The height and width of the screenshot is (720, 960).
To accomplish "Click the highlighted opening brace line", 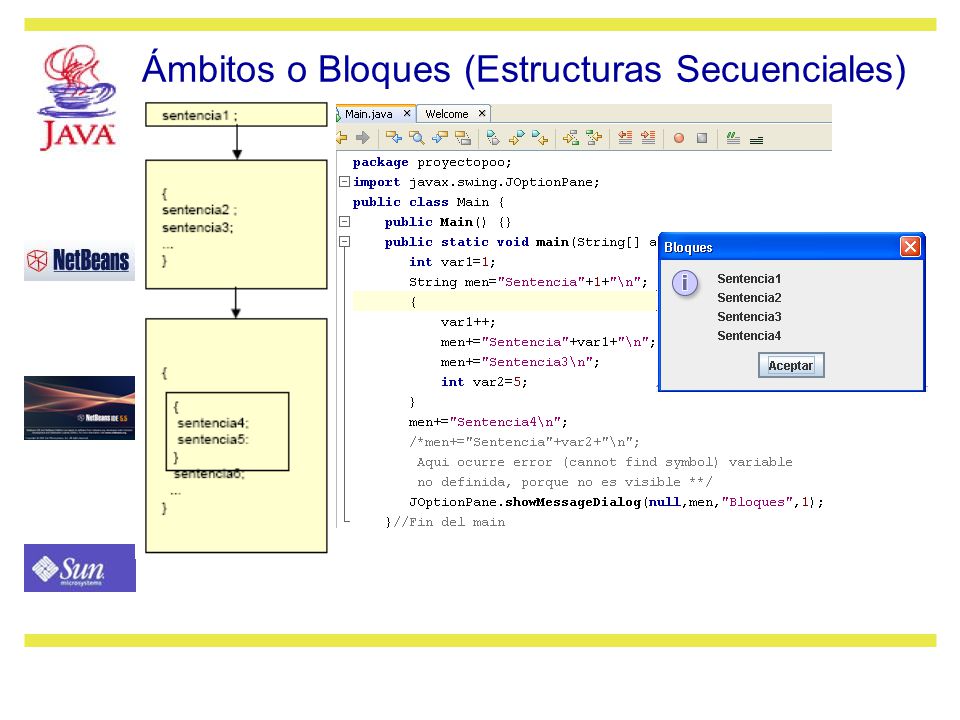I will click(x=504, y=302).
